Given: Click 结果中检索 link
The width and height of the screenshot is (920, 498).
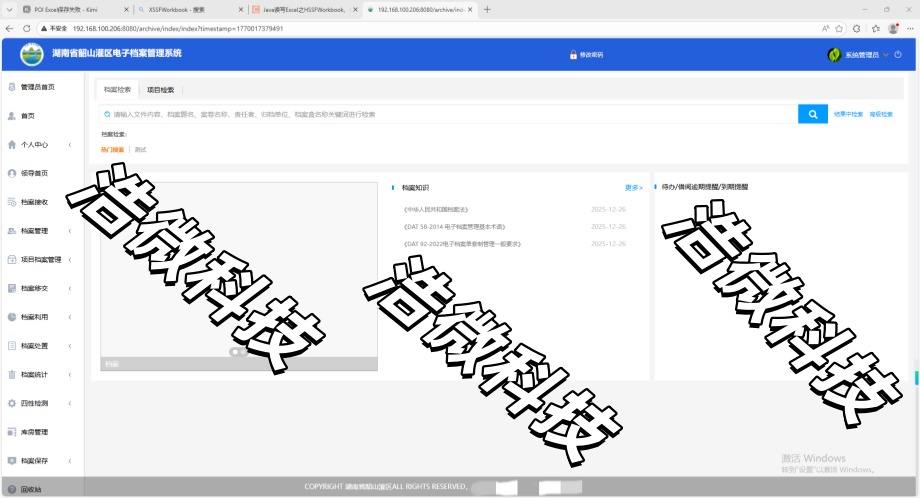Looking at the screenshot, I should point(848,114).
